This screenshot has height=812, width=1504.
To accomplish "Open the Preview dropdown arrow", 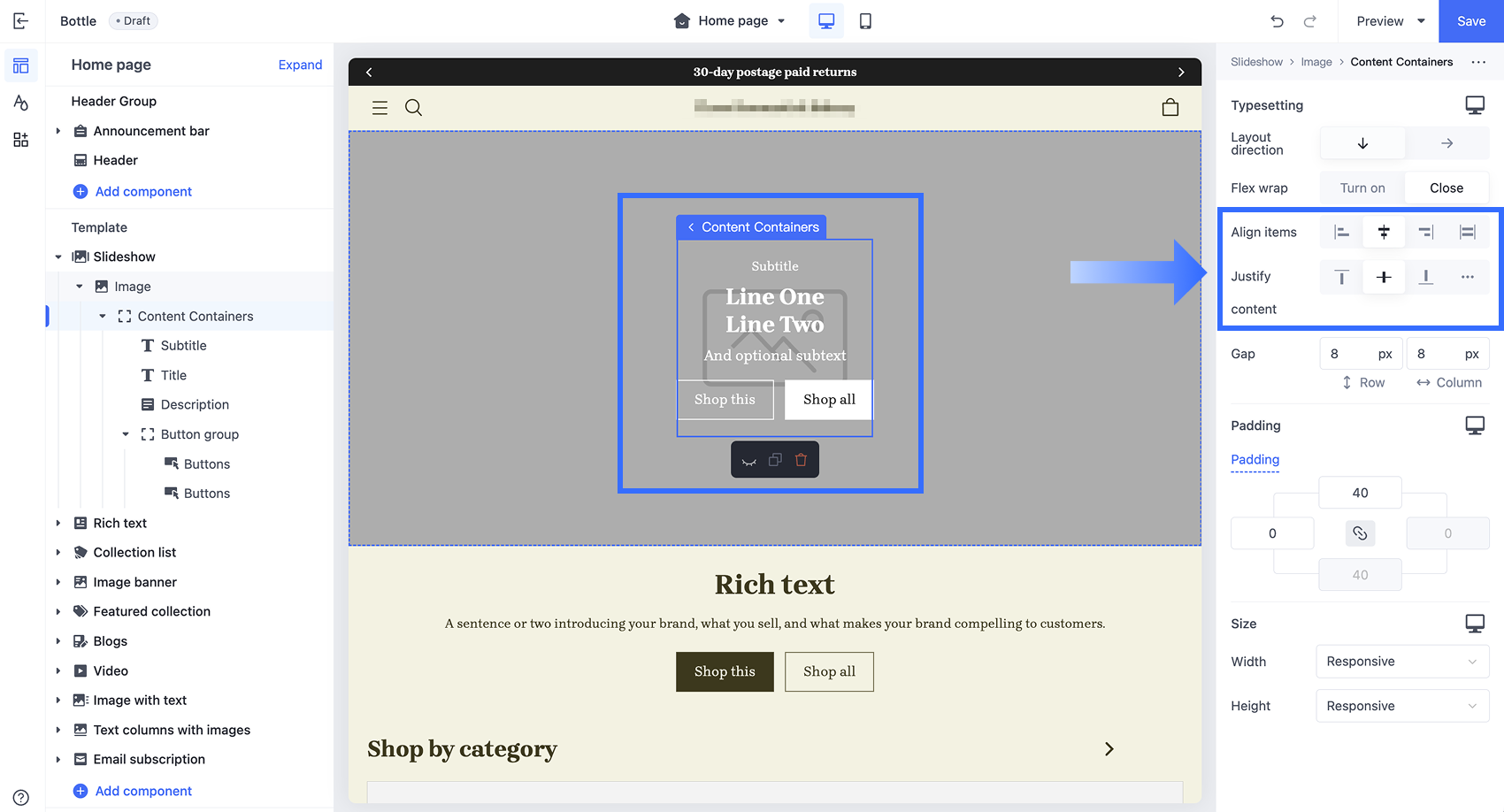I will pos(1422,21).
